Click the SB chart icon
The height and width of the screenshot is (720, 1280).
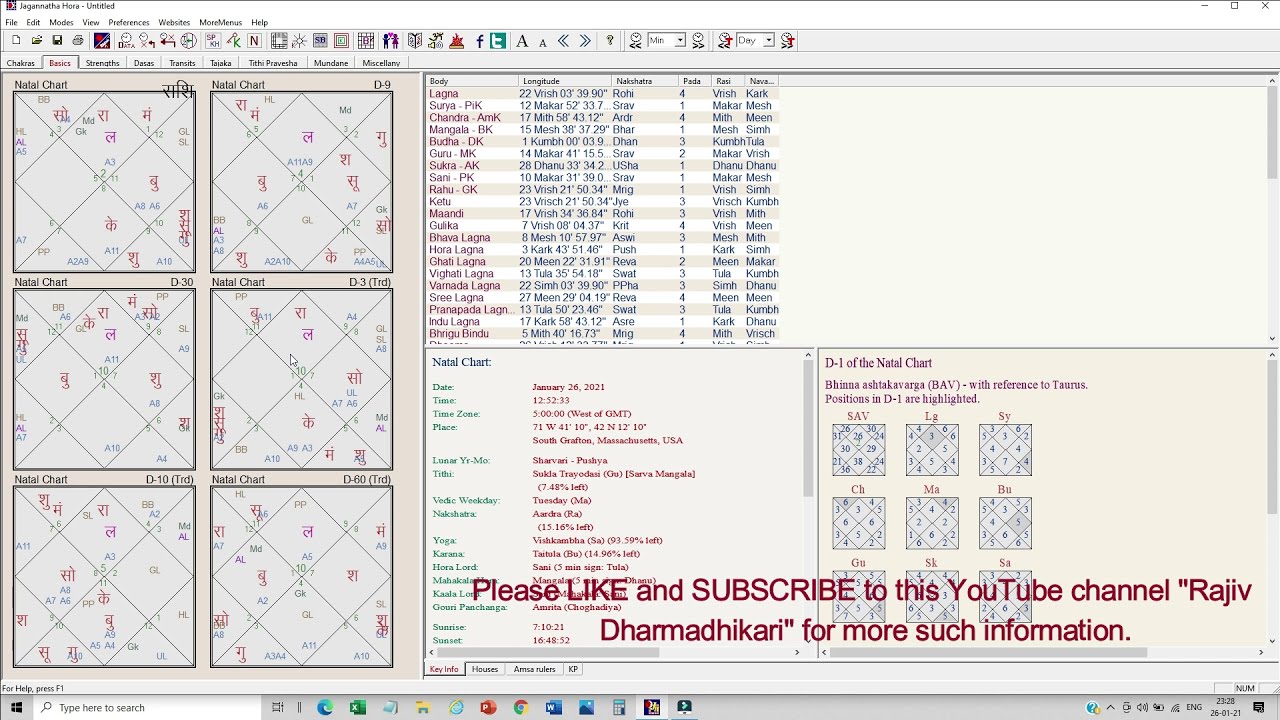pyautogui.click(x=320, y=41)
